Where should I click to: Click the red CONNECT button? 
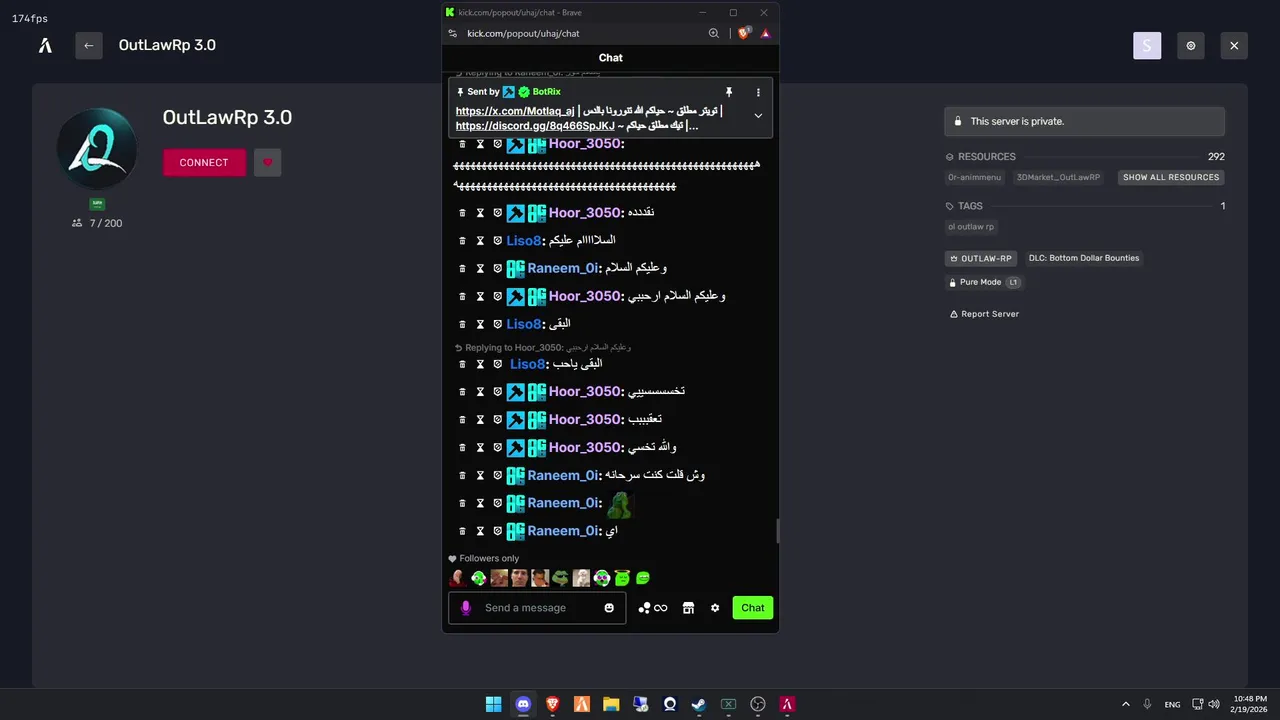204,162
